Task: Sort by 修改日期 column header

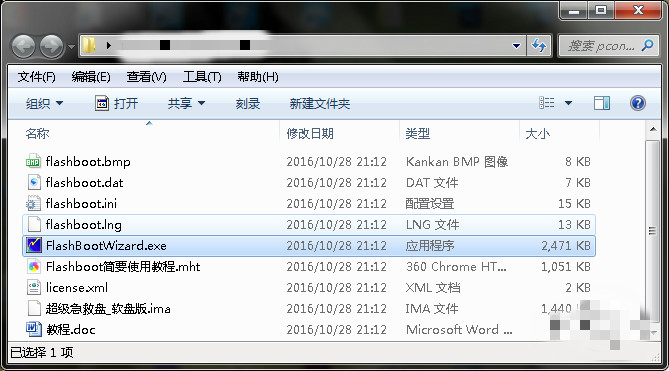Action: pyautogui.click(x=310, y=134)
